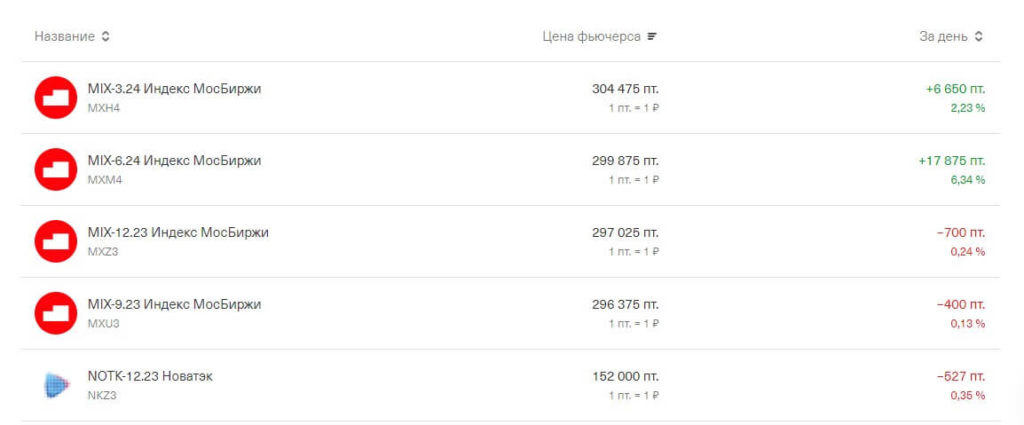Open MIX-9.23 Индекс МосБиржи futures

coord(174,305)
